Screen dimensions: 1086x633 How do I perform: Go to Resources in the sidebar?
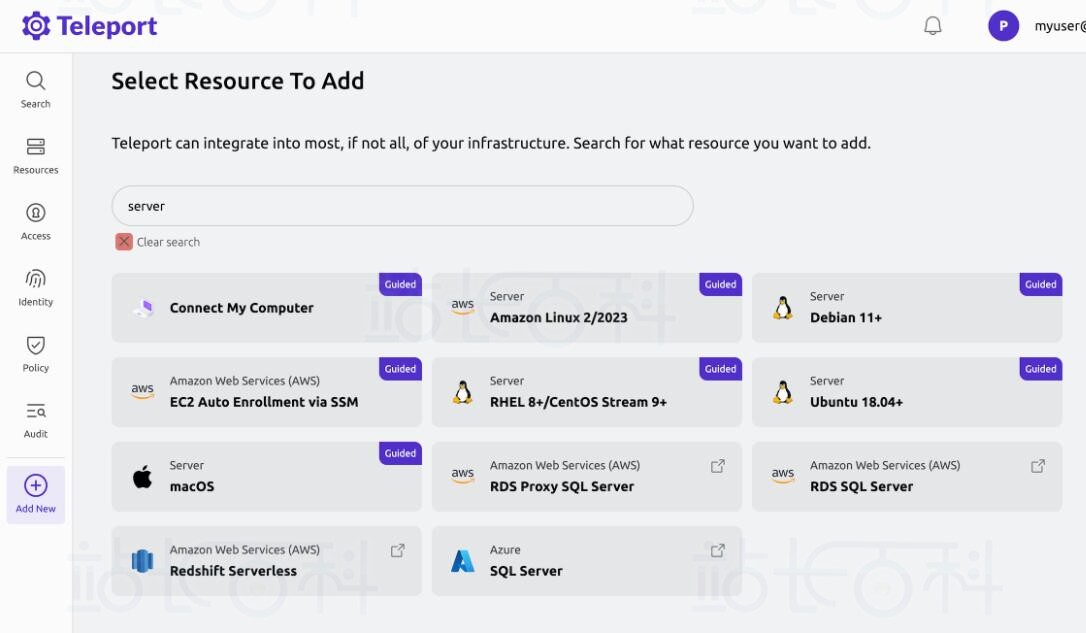pyautogui.click(x=35, y=156)
